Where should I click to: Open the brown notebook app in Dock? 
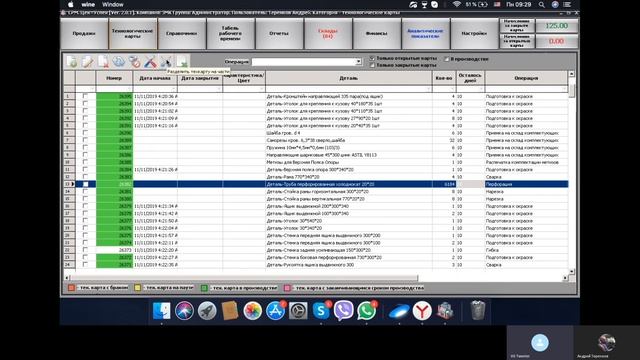point(230,311)
